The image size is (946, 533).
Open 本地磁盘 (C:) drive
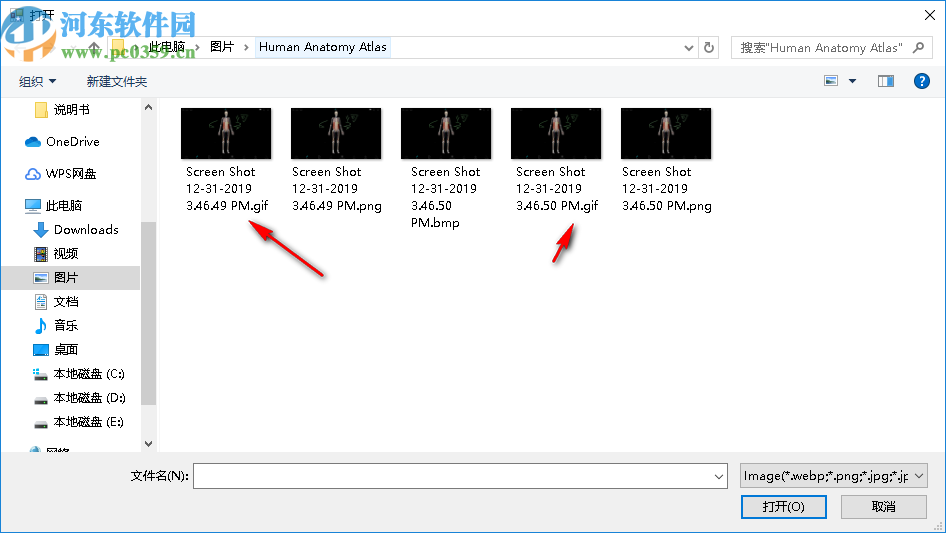[x=89, y=374]
